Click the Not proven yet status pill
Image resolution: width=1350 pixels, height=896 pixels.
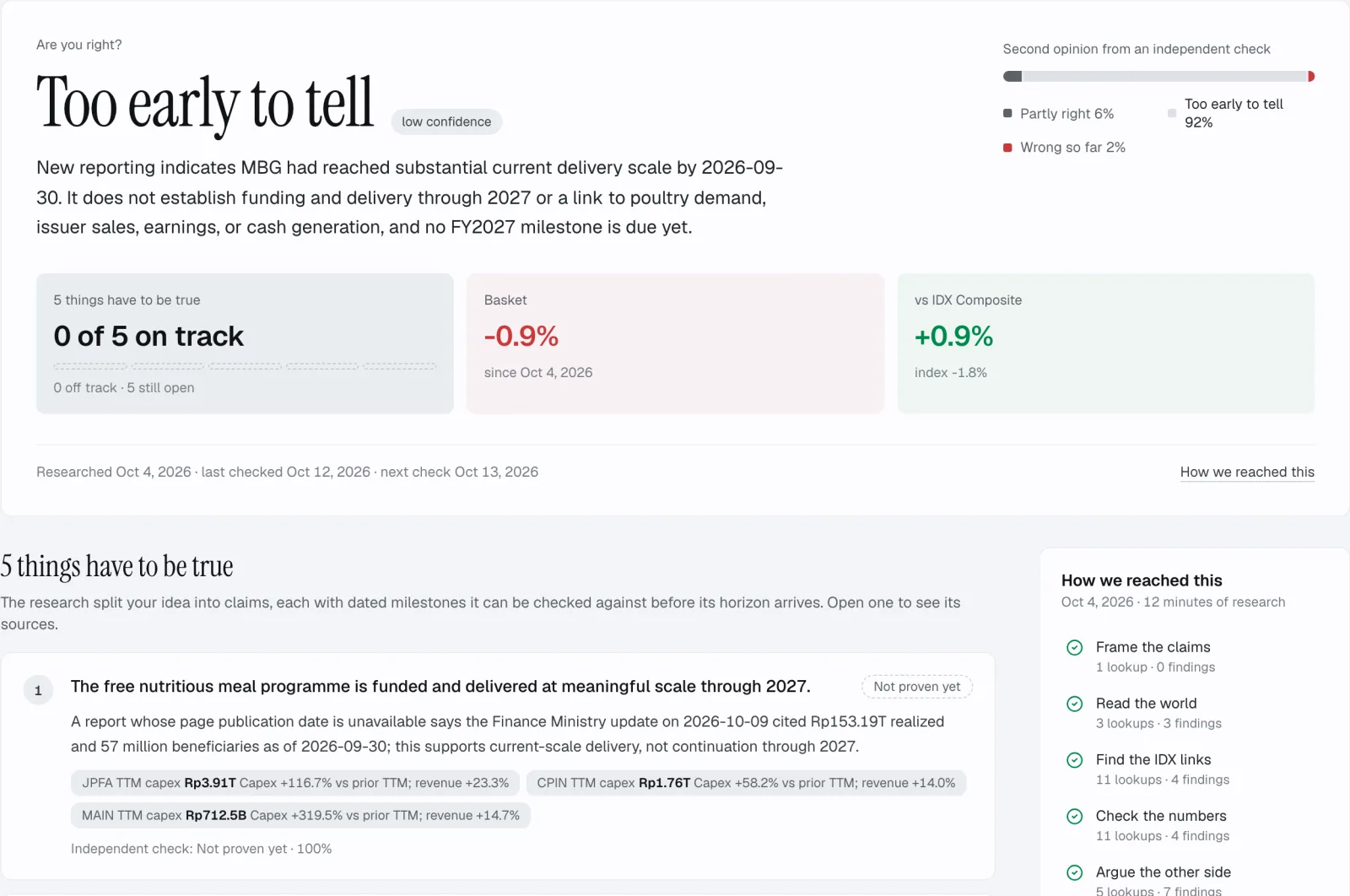tap(916, 687)
